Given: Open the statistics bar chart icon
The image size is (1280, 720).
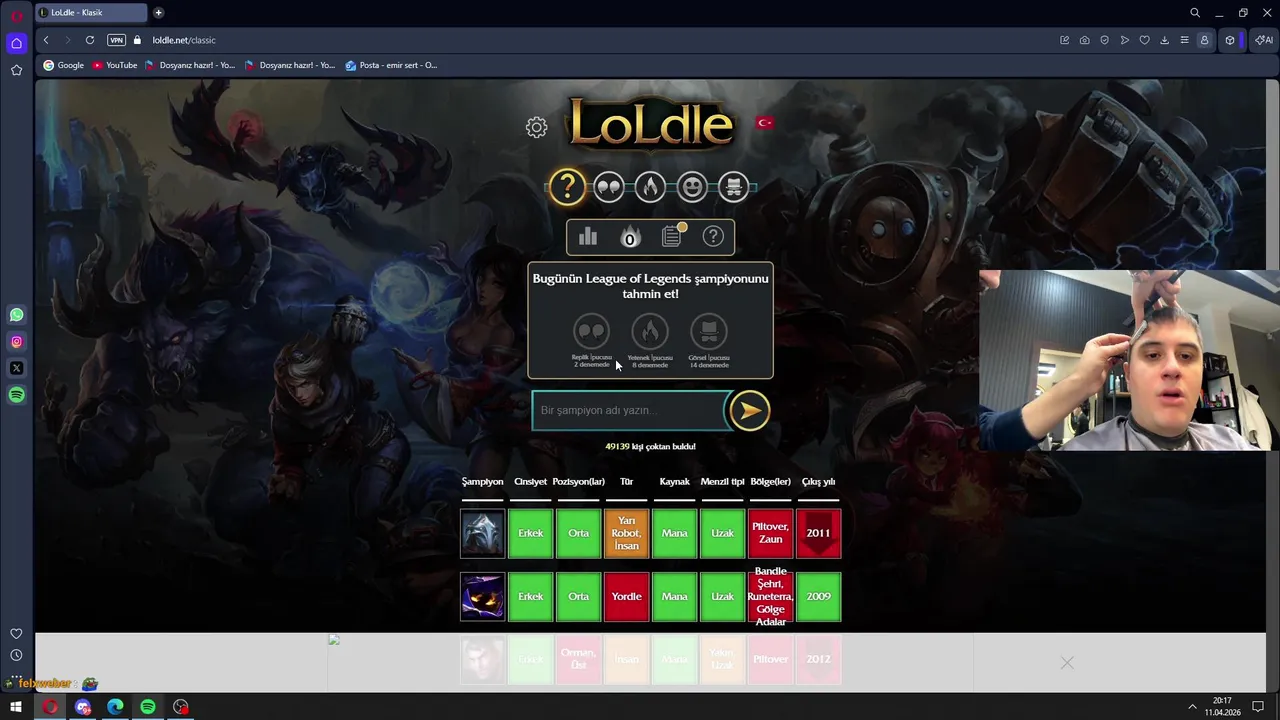Looking at the screenshot, I should tap(588, 237).
